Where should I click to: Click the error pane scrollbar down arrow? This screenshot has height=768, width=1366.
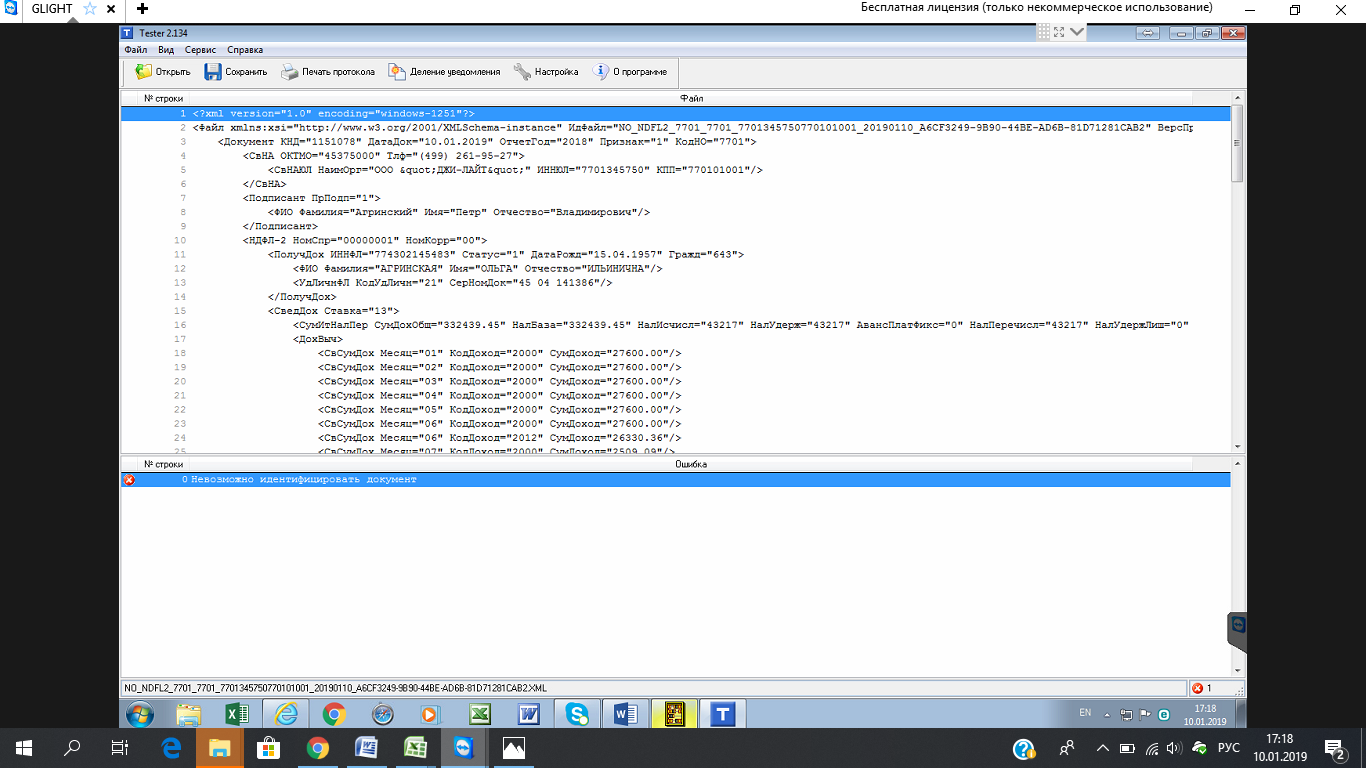click(x=1238, y=671)
